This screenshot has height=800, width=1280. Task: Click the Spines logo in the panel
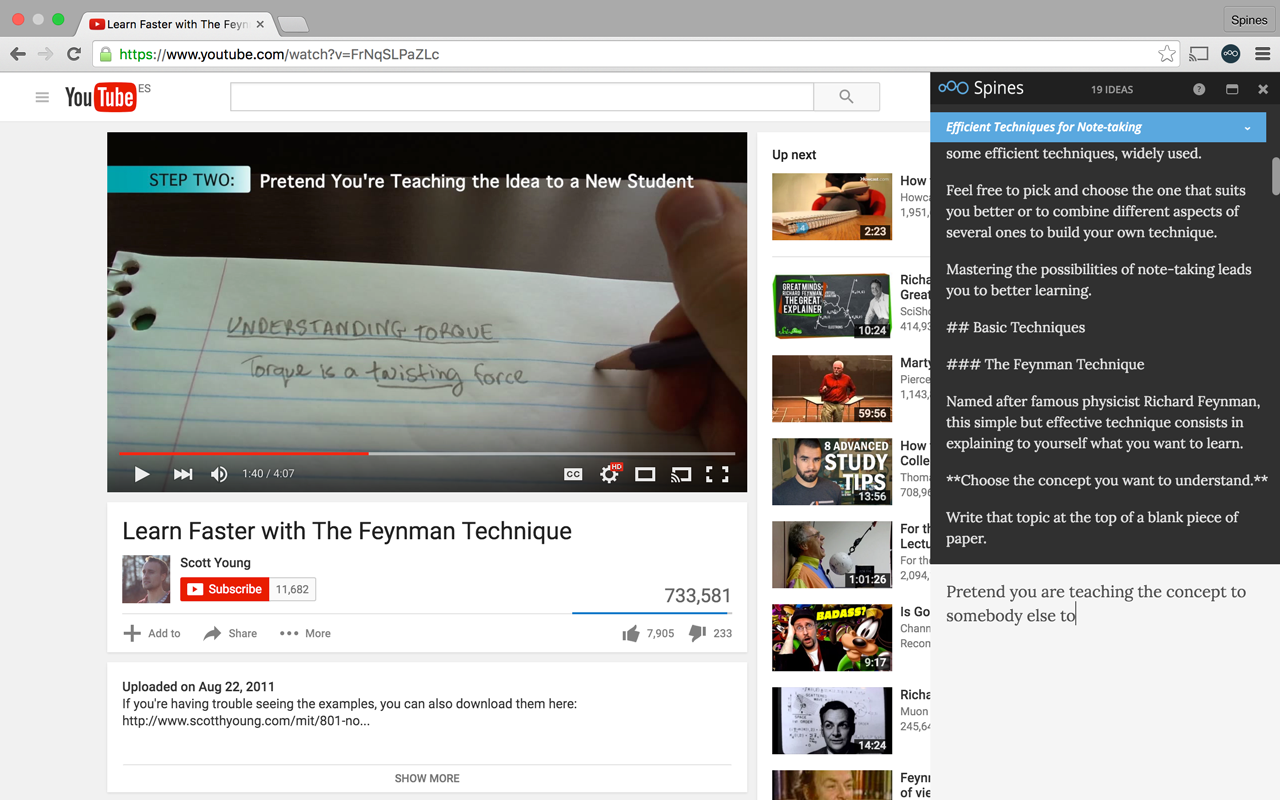981,88
